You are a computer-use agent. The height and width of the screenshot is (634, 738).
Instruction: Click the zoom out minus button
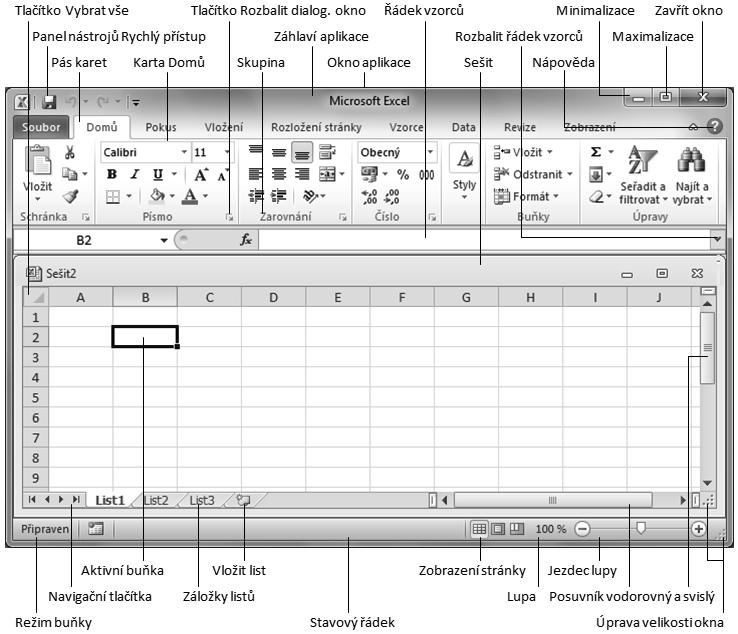click(582, 529)
